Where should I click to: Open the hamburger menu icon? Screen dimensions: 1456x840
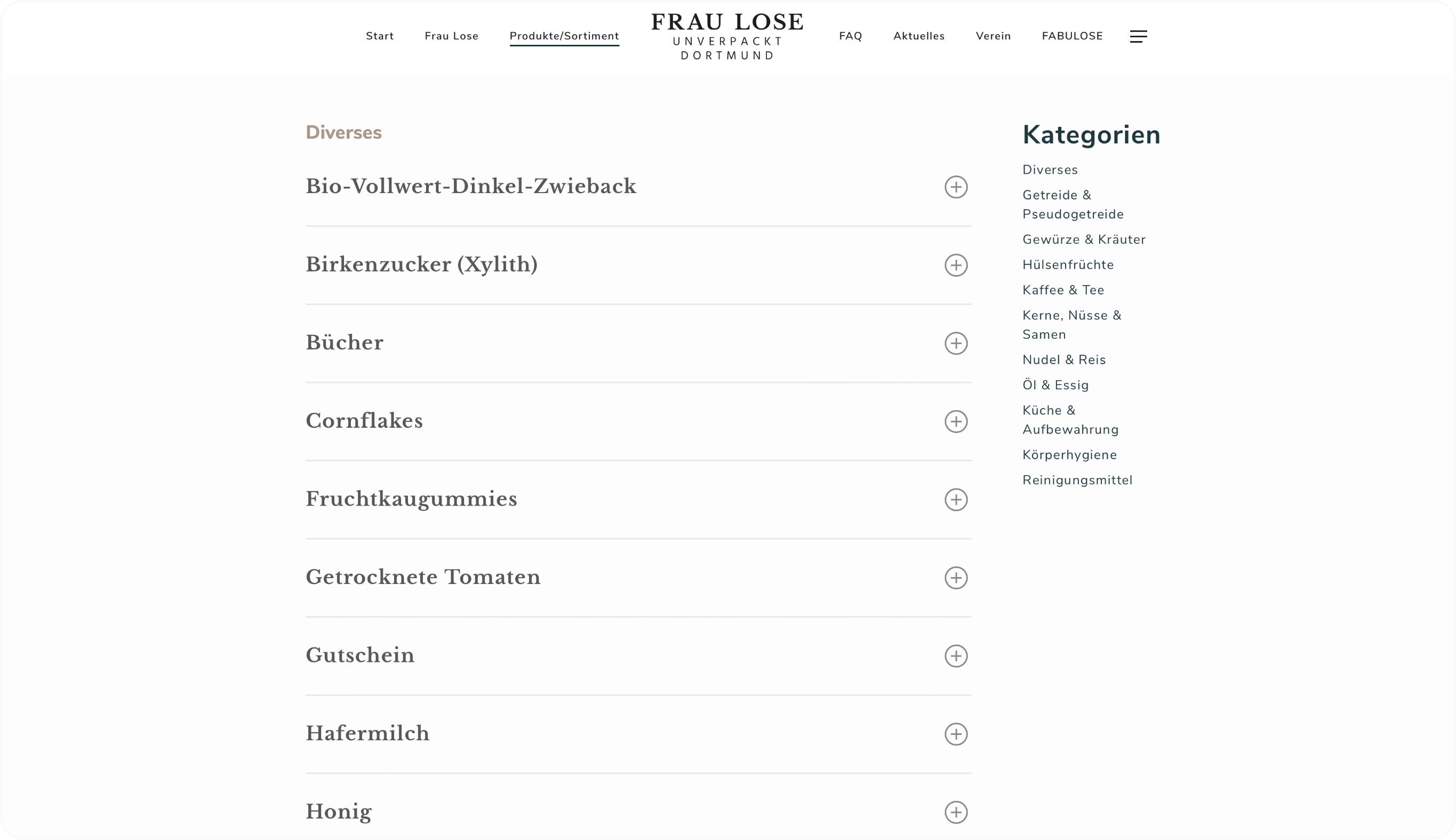(1138, 36)
